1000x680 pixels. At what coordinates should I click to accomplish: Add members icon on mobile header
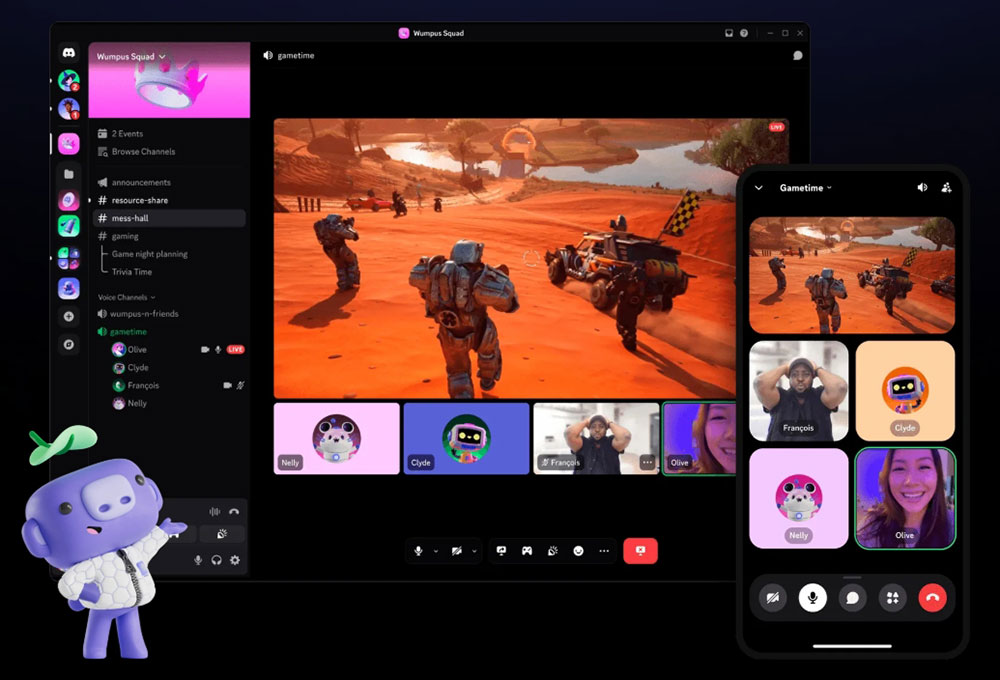[x=946, y=188]
